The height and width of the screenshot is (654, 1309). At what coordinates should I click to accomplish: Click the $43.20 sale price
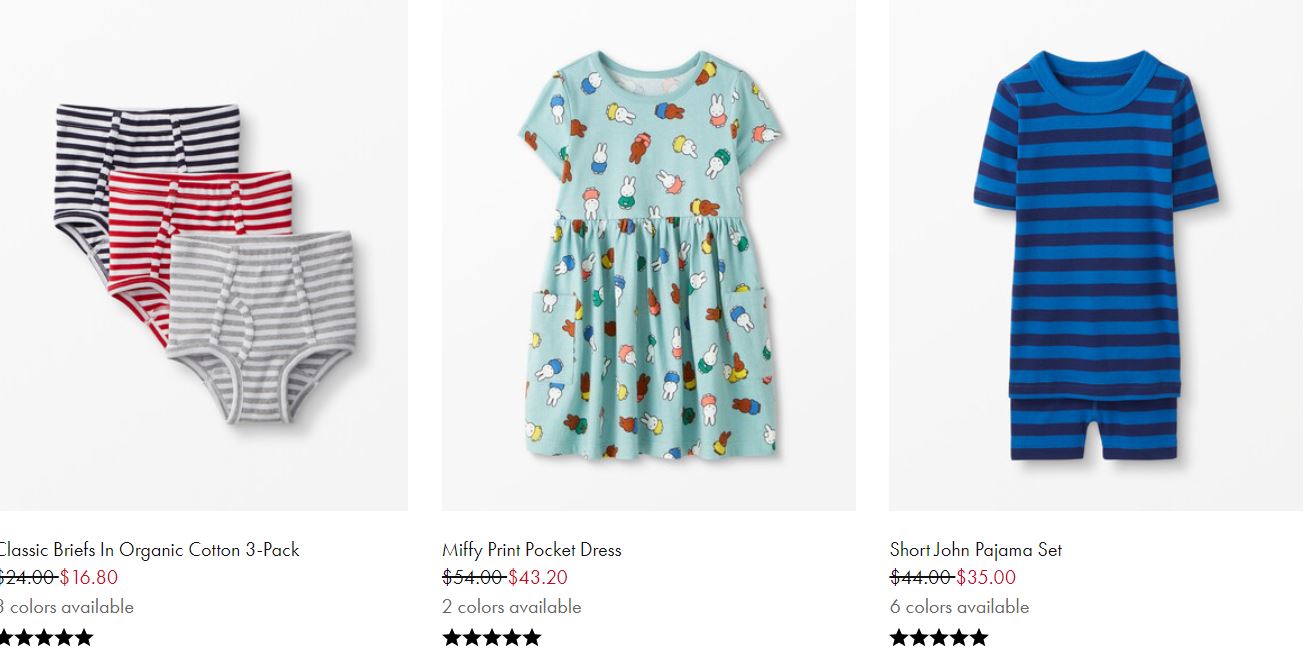pyautogui.click(x=538, y=577)
